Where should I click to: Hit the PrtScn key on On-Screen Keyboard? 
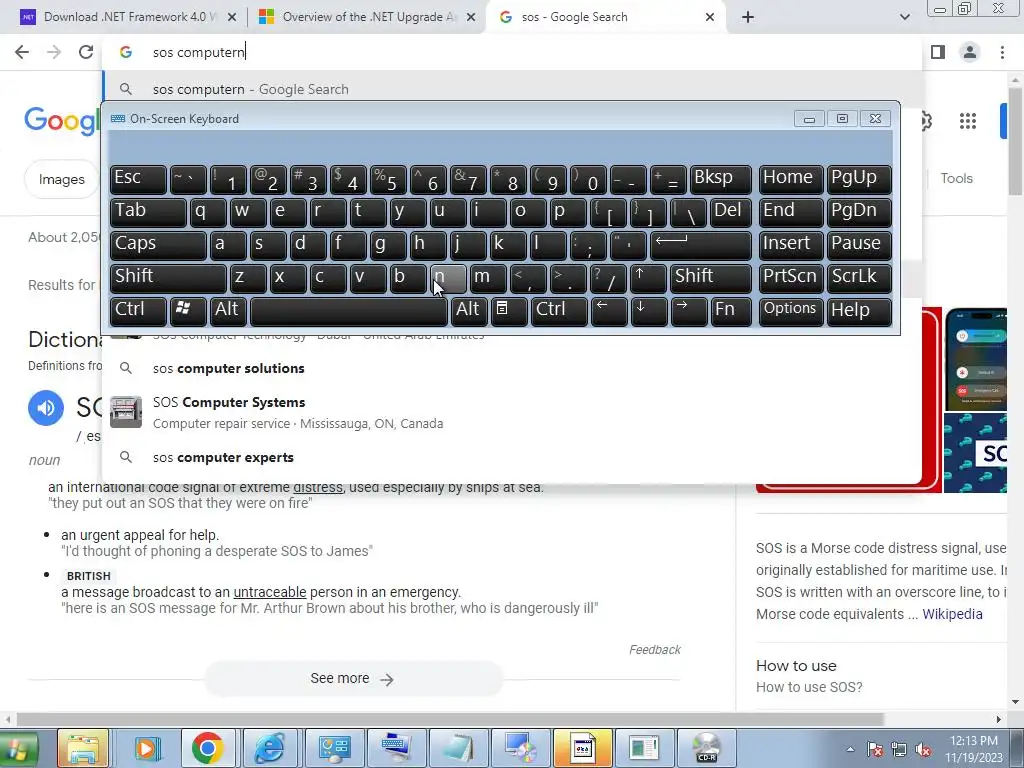tap(791, 278)
